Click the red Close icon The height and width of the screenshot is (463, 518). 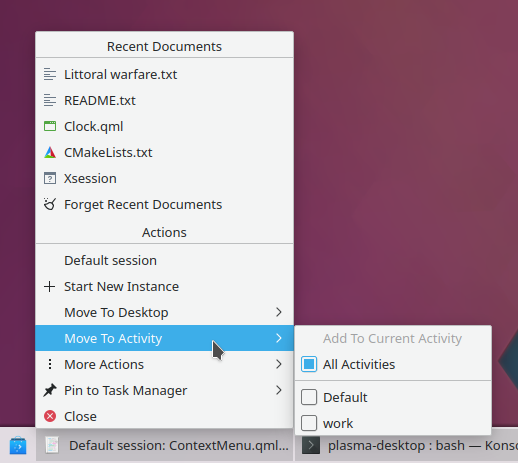[50, 416]
